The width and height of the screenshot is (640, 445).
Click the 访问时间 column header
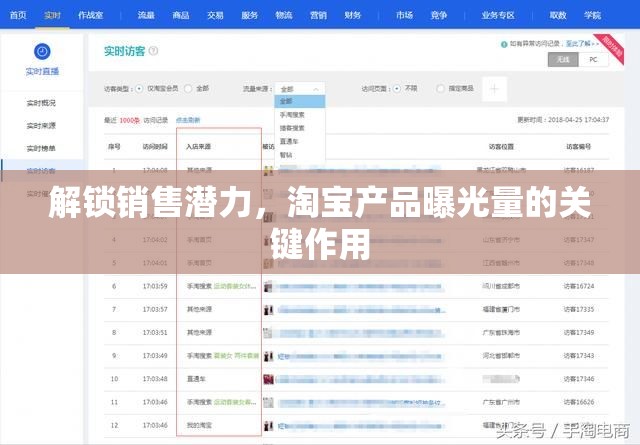(x=155, y=147)
